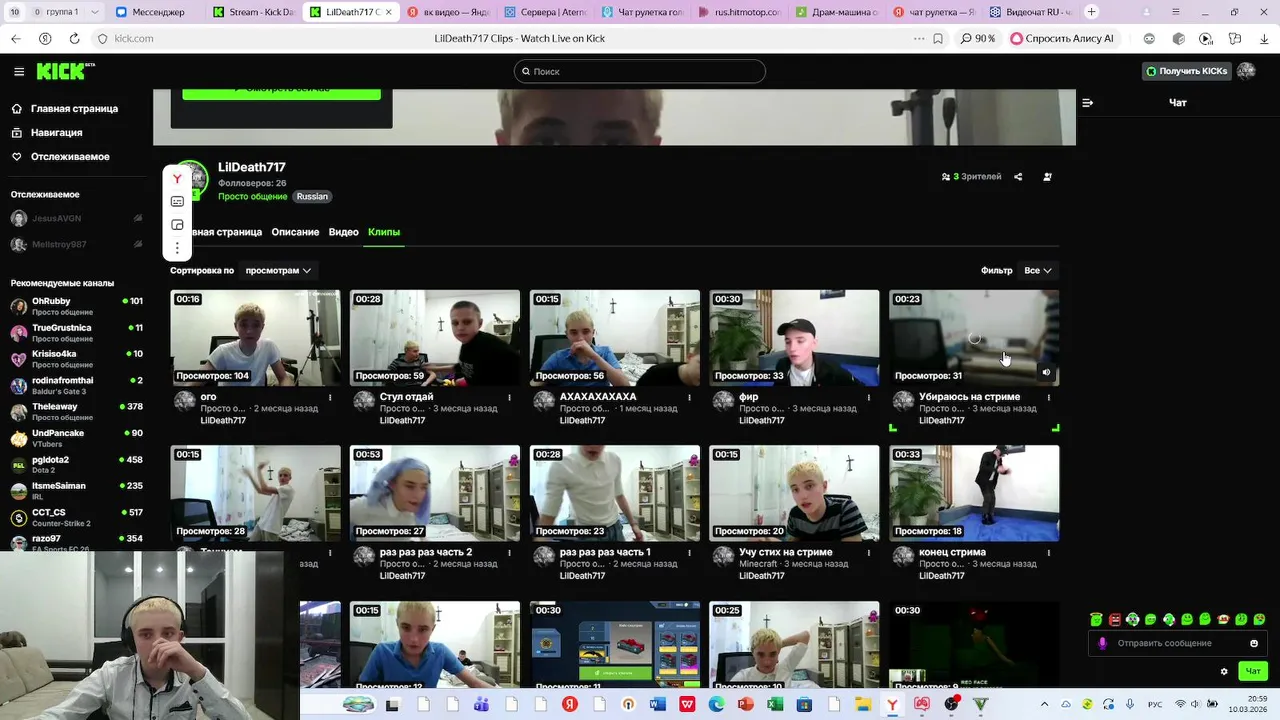The width and height of the screenshot is (1280, 720).
Task: Play the 'Стул отдай' clip thumbnail
Action: [x=435, y=338]
